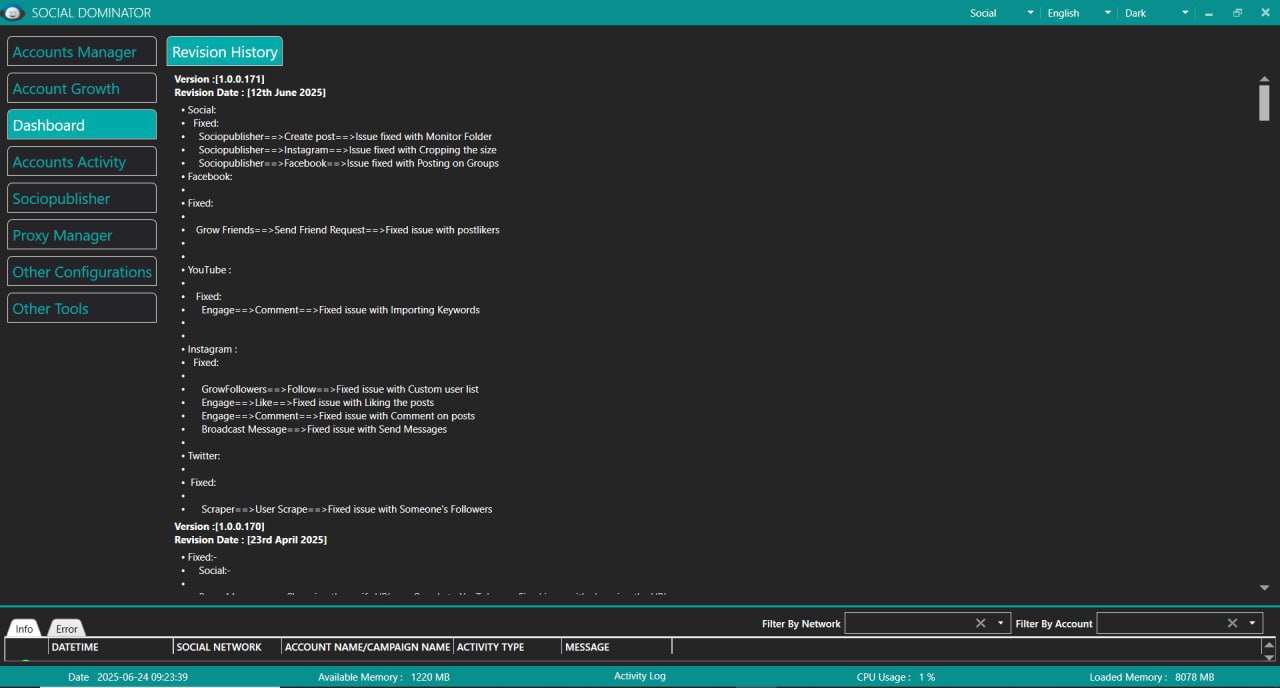Open the Revision History tab
This screenshot has width=1280, height=688.
(x=224, y=52)
